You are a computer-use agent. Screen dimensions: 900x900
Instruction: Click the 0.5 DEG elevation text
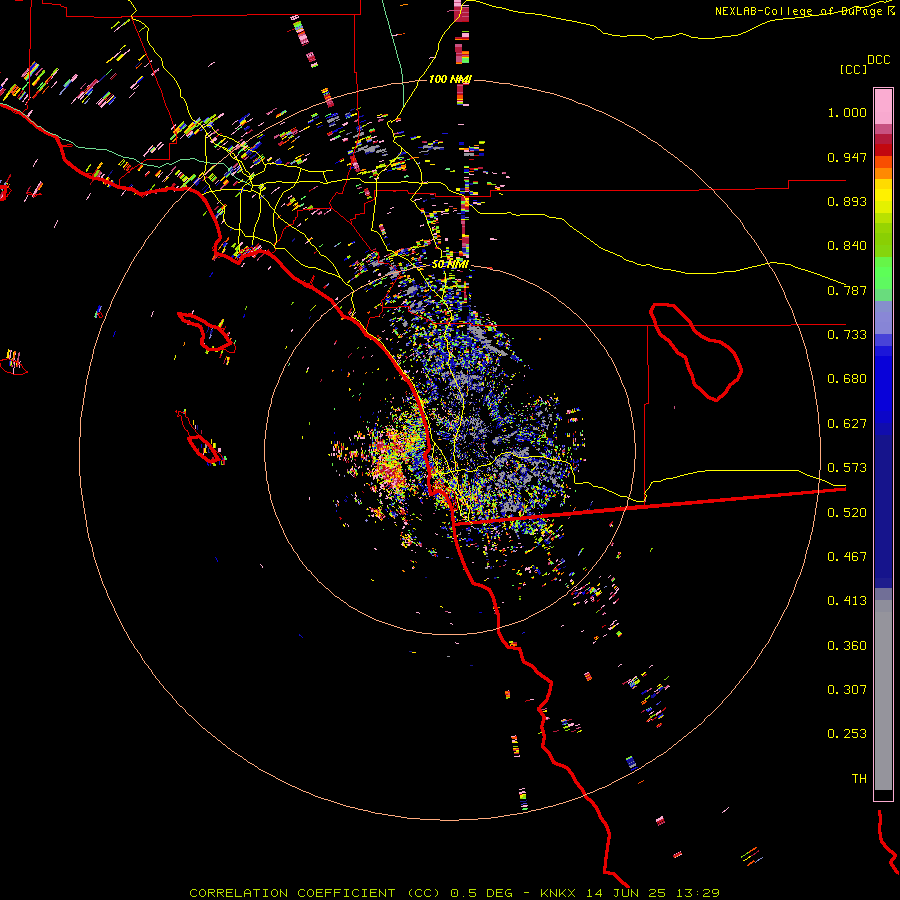(483, 893)
